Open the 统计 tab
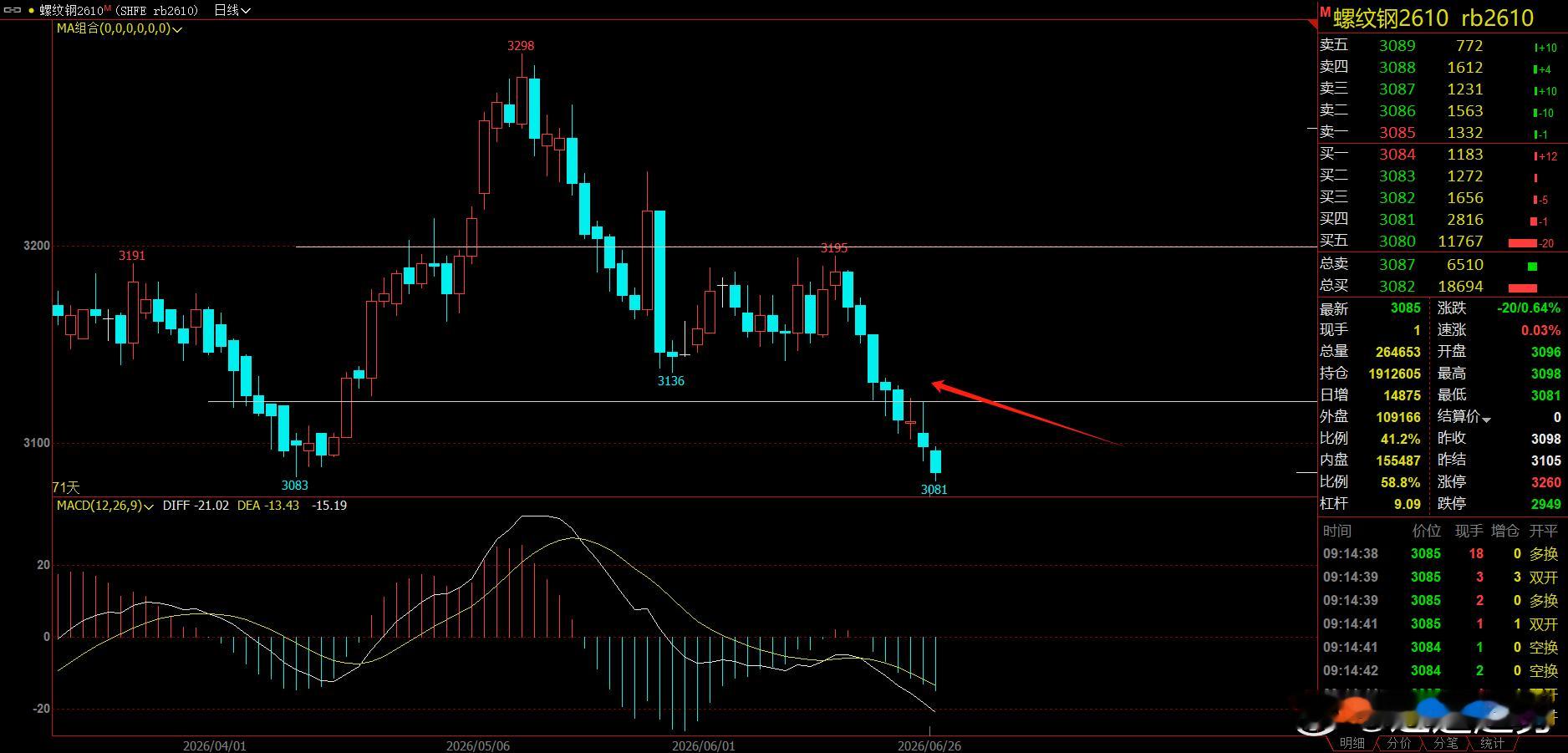Image resolution: width=1568 pixels, height=753 pixels. coord(1492,743)
